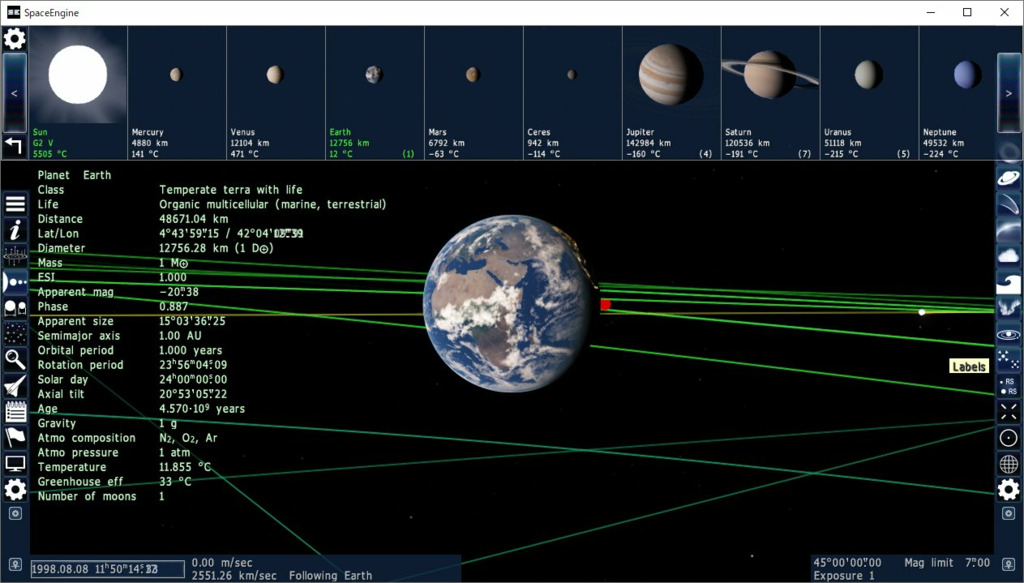Click the '2551.26 km/sec' speed readout

coord(234,576)
